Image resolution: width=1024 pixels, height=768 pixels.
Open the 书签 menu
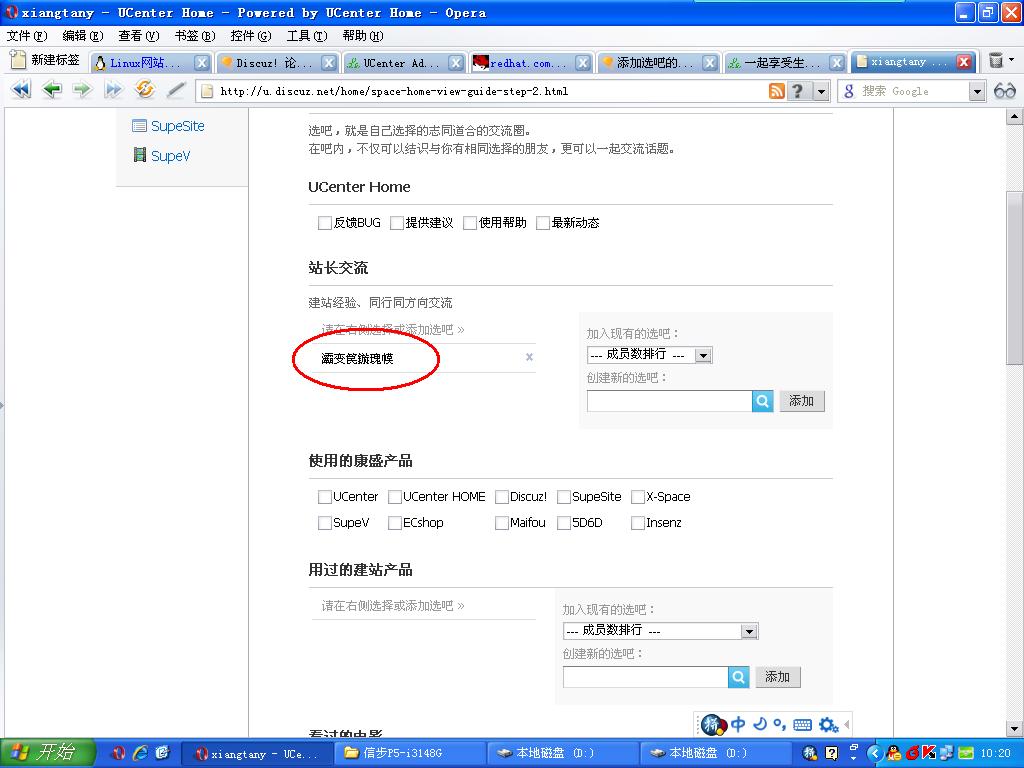195,35
